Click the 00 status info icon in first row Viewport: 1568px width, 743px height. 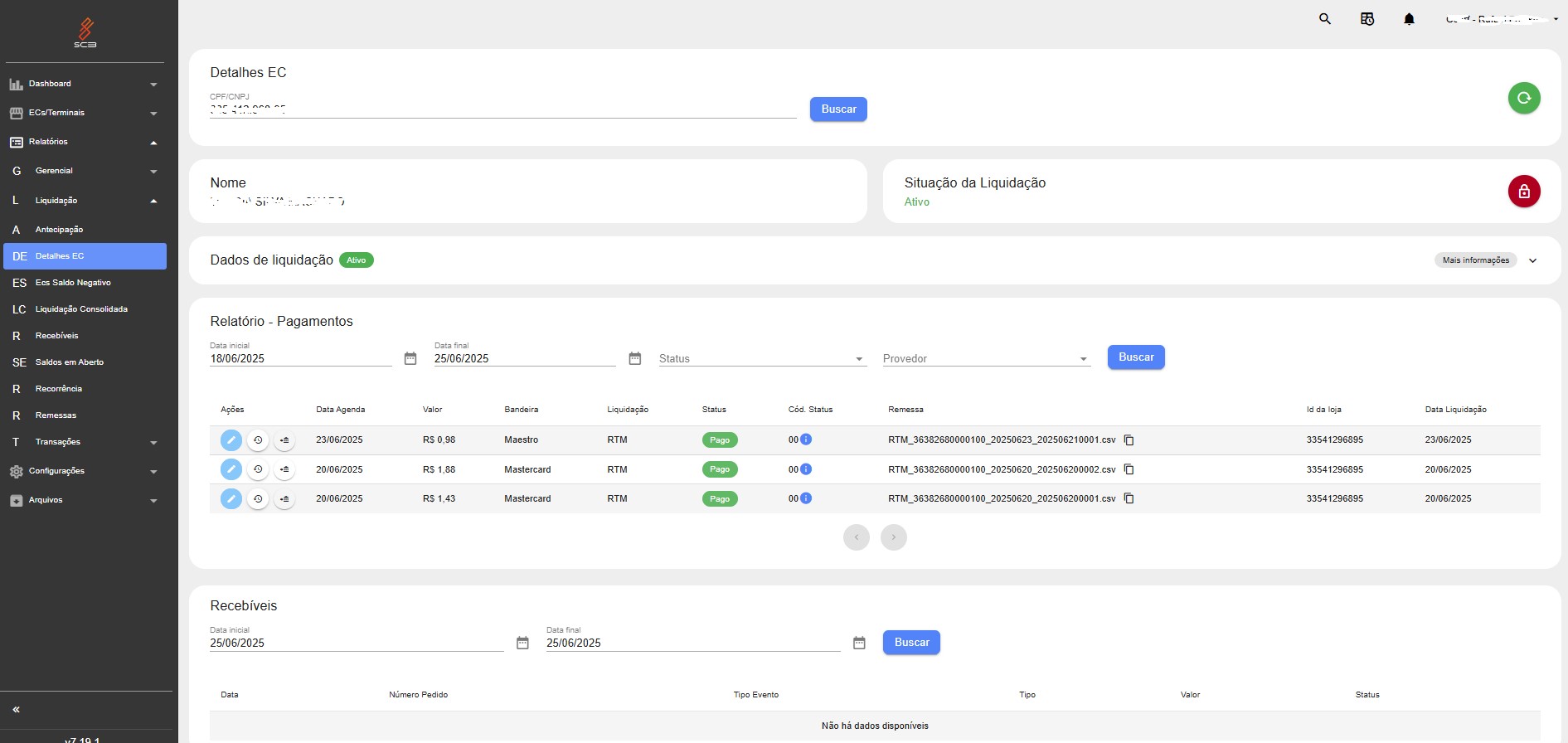tap(806, 439)
